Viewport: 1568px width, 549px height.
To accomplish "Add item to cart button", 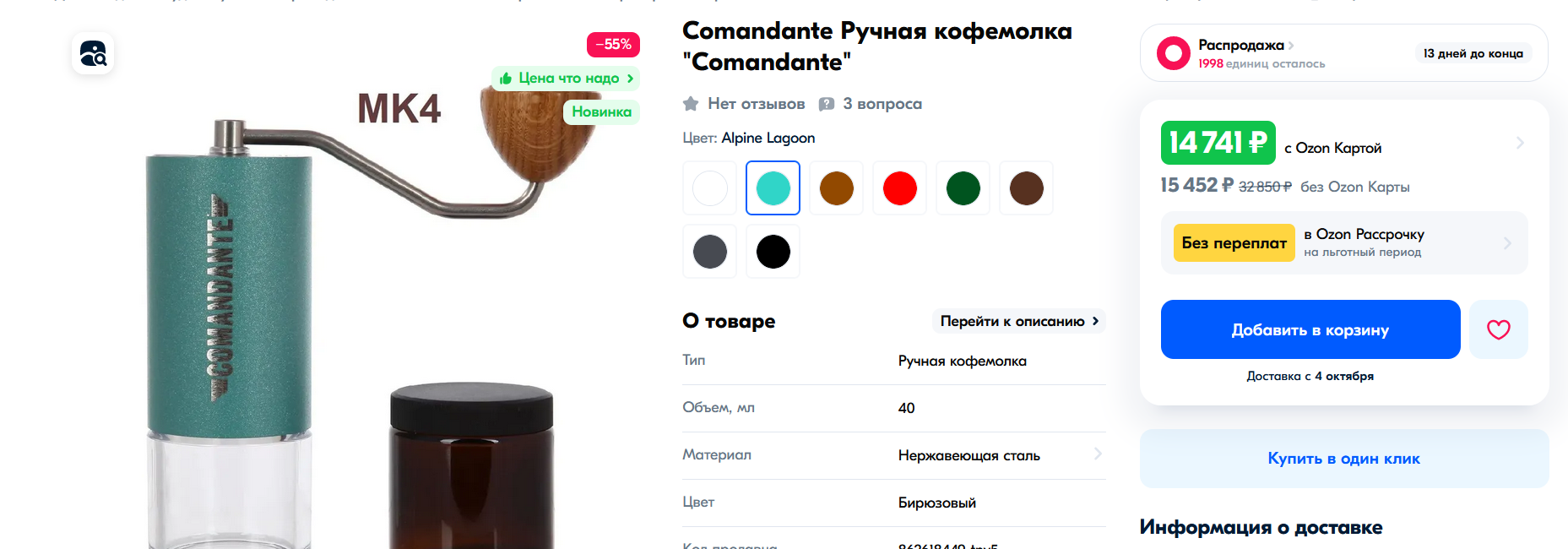I will point(1310,329).
